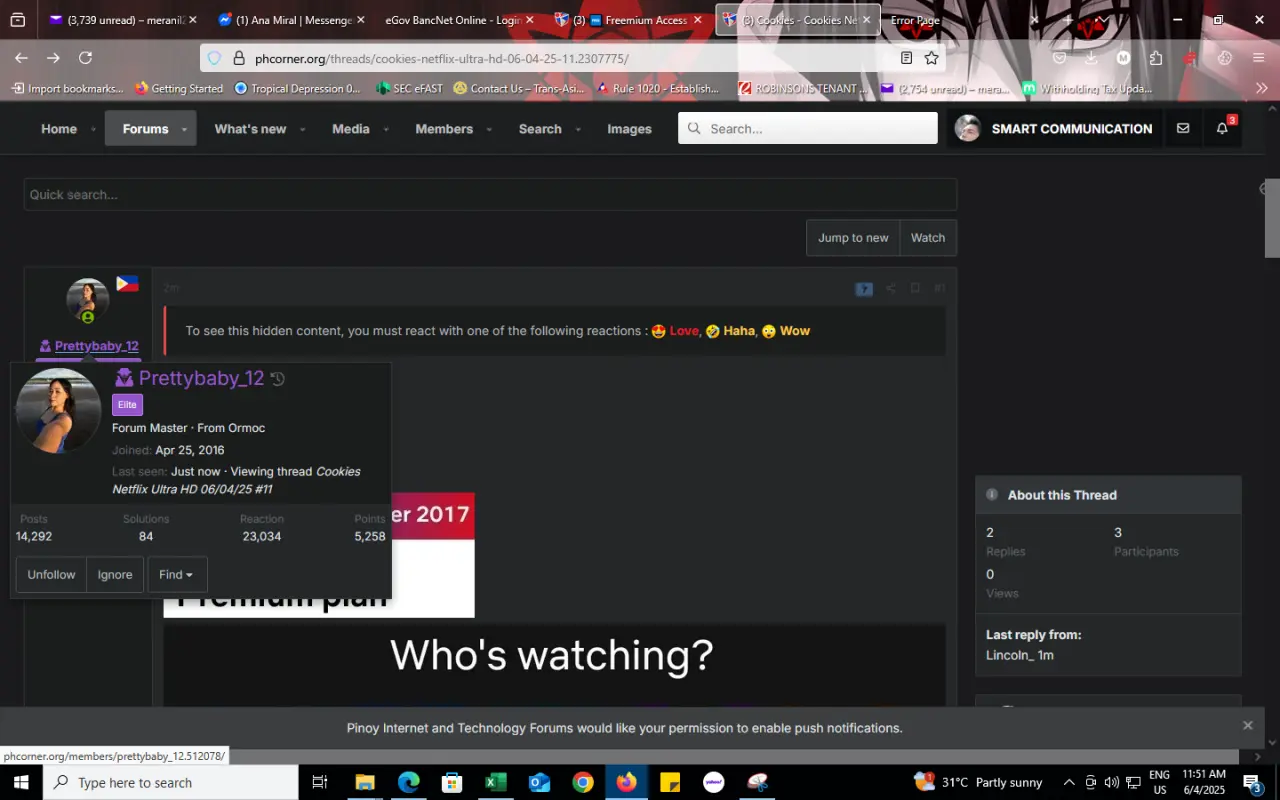Bookmark this page with the star icon

click(931, 58)
